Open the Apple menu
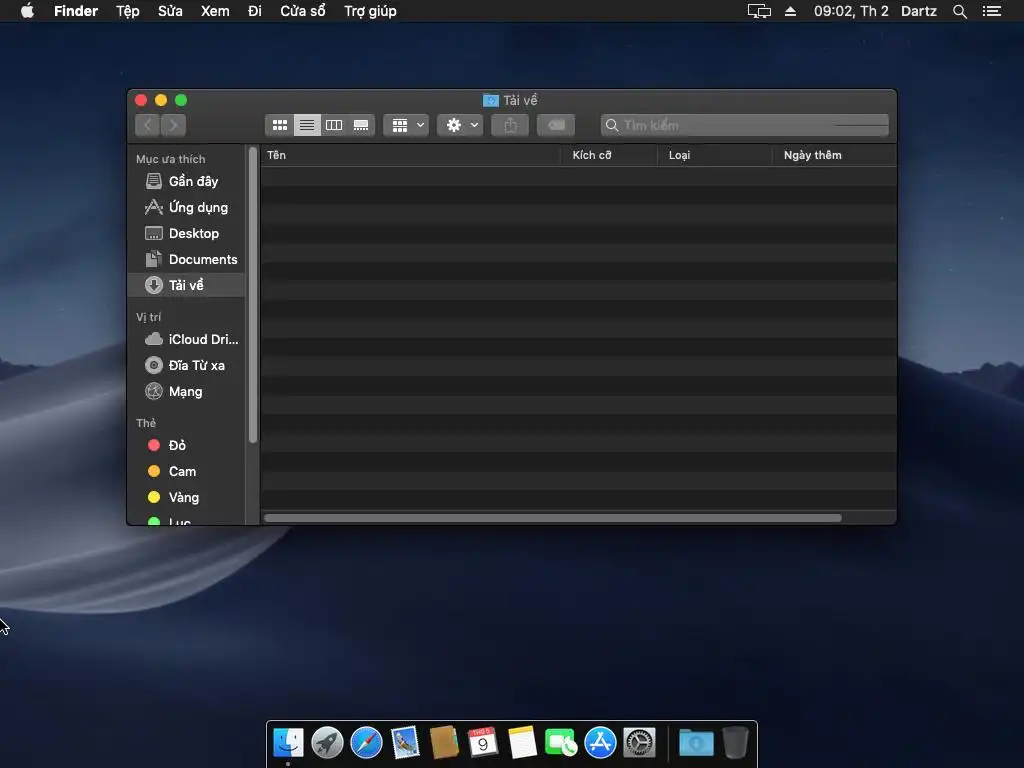Screen dimensions: 1024x768 [x=27, y=11]
